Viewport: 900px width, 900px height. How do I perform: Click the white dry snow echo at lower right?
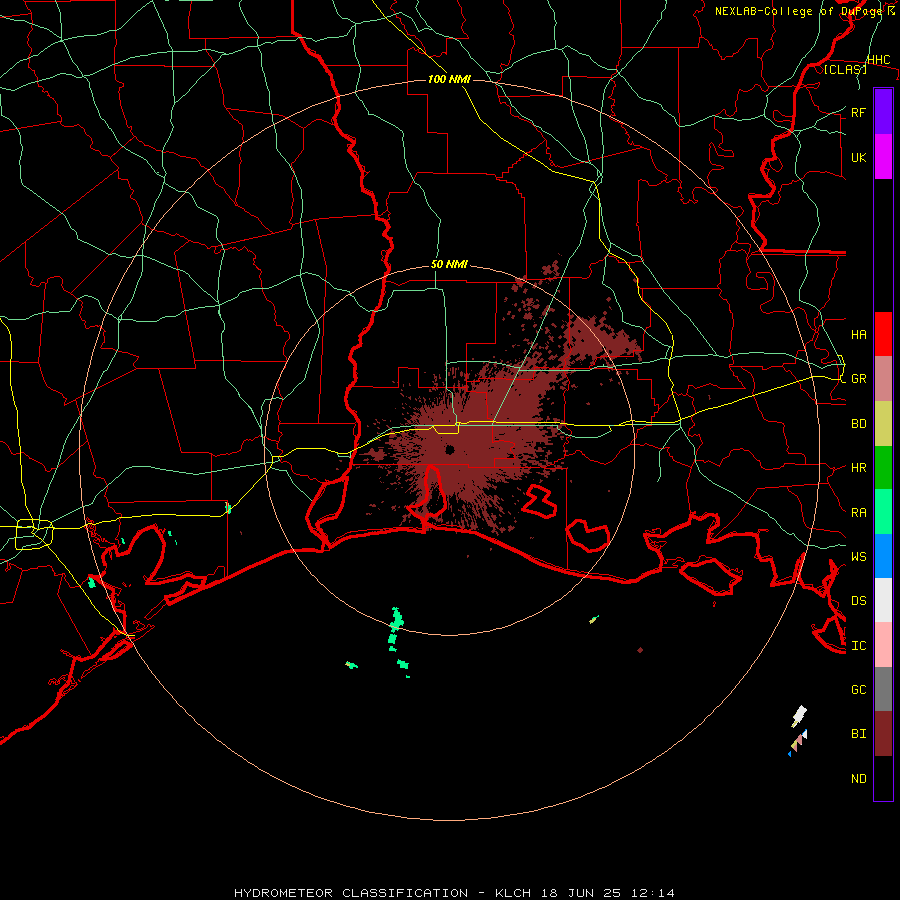(800, 715)
